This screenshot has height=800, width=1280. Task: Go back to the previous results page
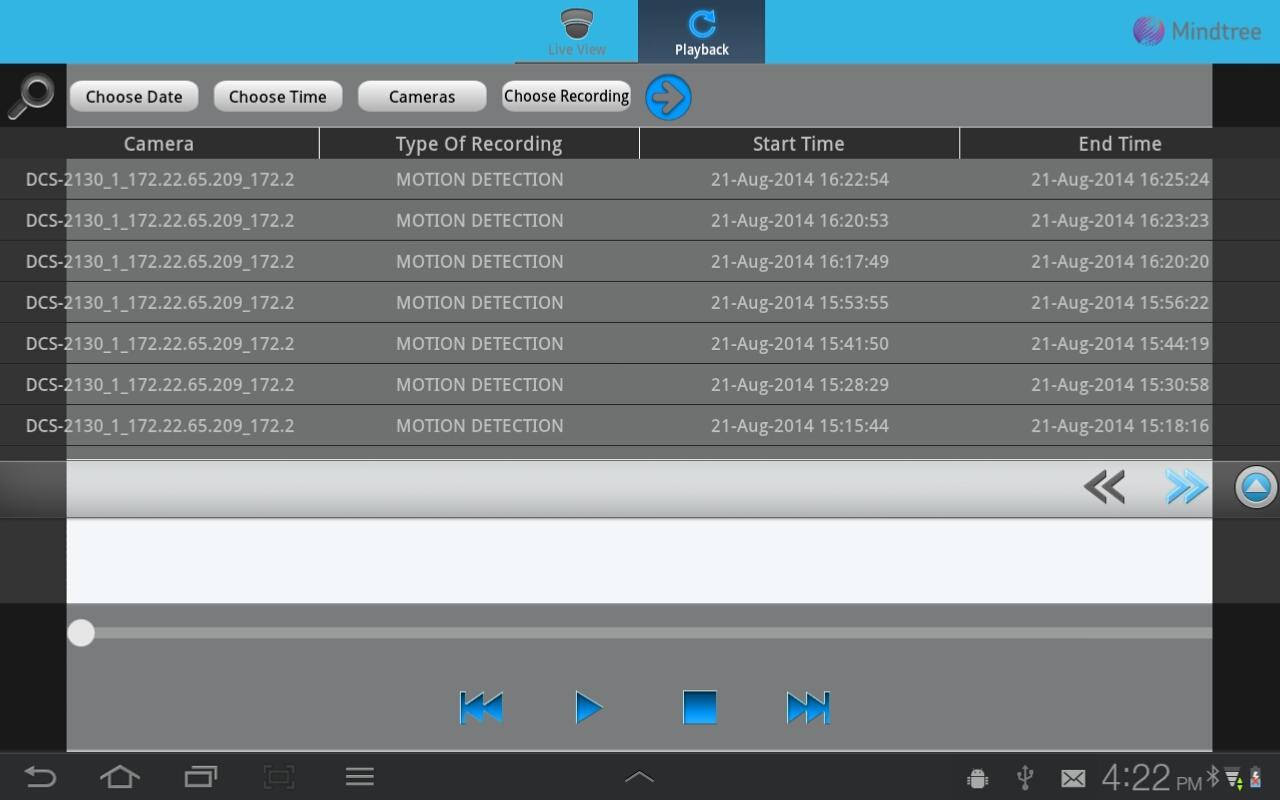coord(1104,487)
